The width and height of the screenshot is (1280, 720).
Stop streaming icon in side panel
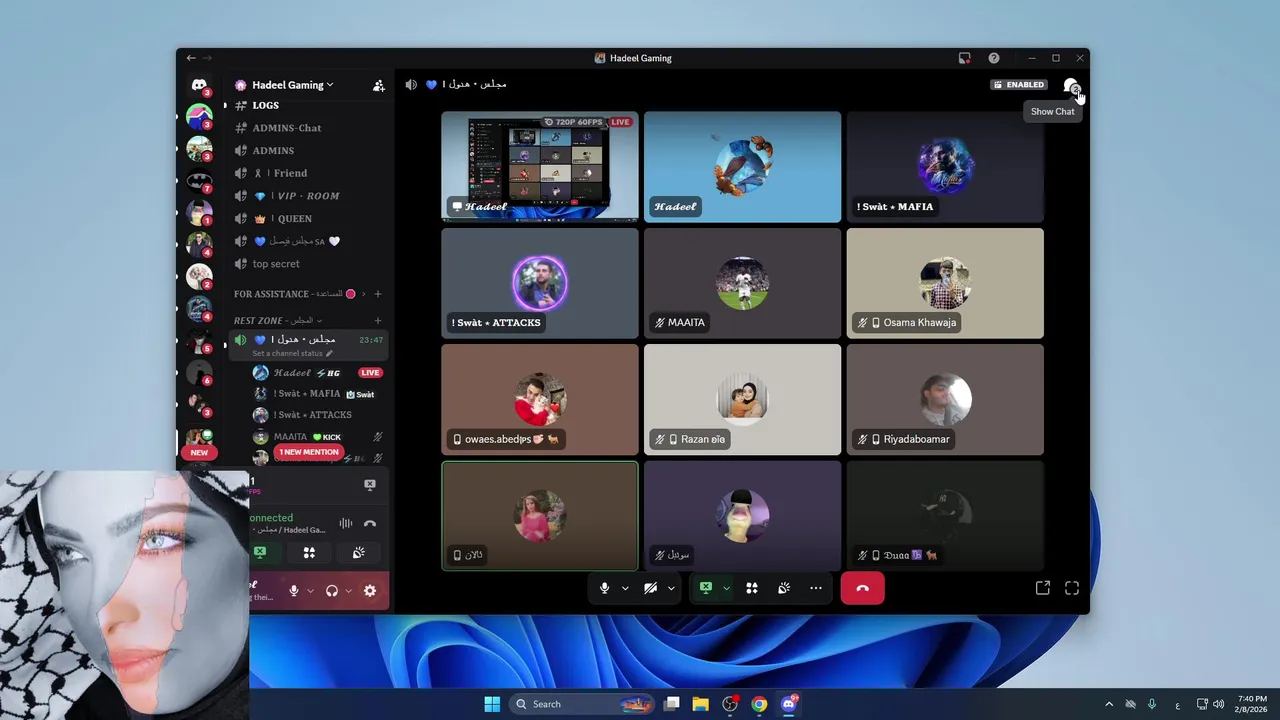click(x=369, y=485)
